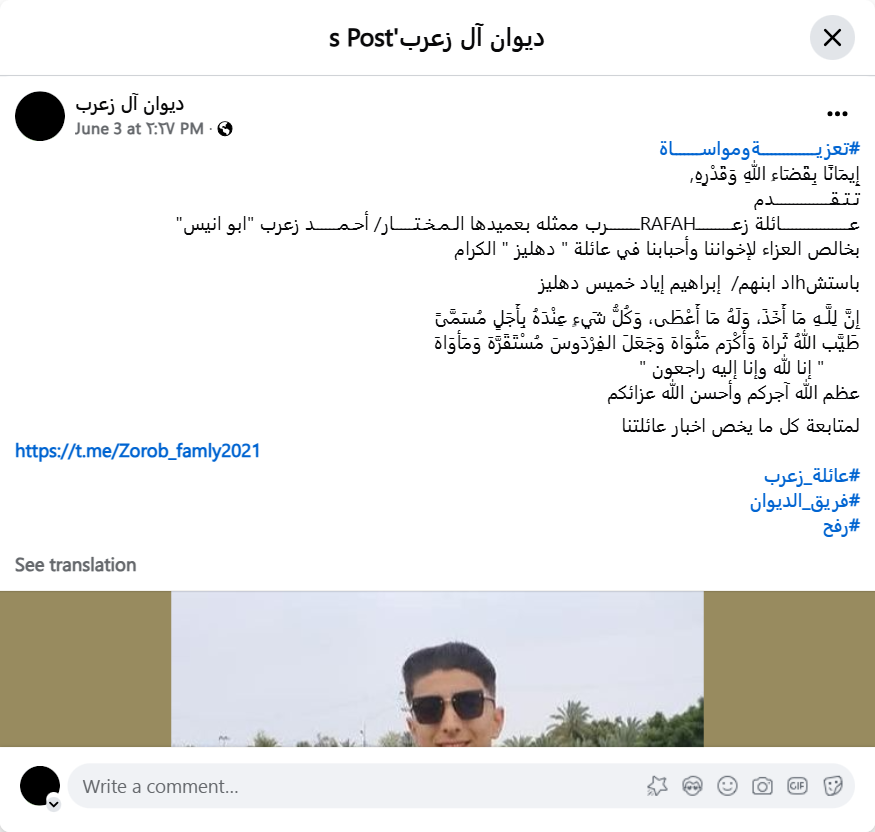Expand the commenter identity switcher arrow
Viewport: 875px width, 832px height.
54,804
